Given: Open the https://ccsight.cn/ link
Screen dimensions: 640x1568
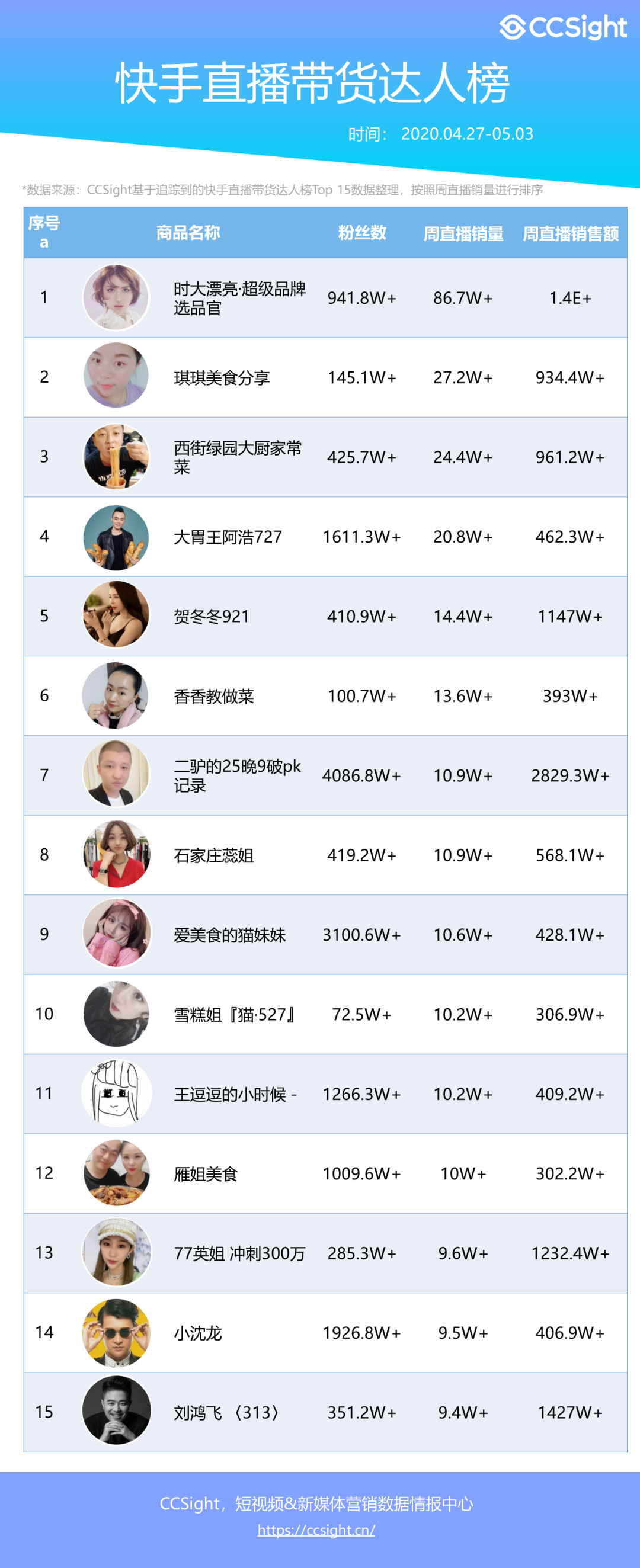Looking at the screenshot, I should tap(316, 1529).
